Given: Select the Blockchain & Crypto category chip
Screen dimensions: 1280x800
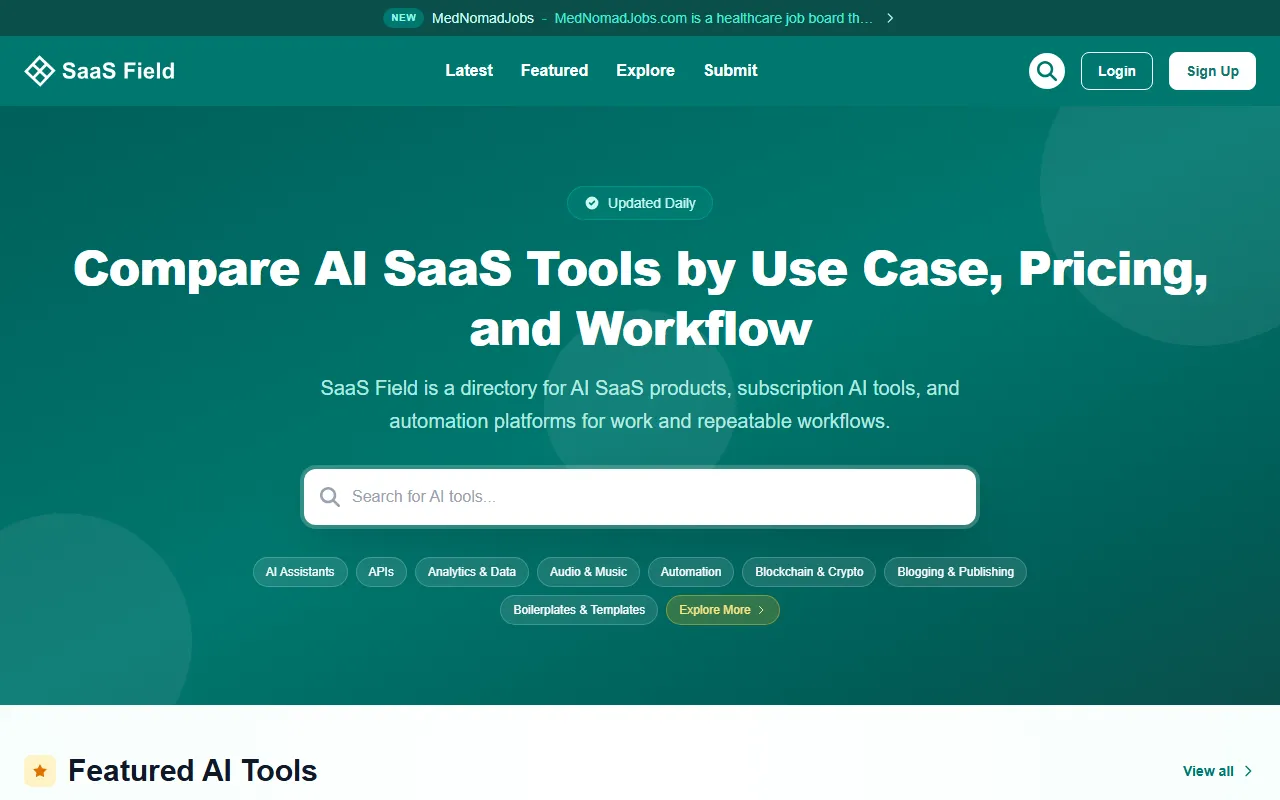Looking at the screenshot, I should click(x=809, y=572).
